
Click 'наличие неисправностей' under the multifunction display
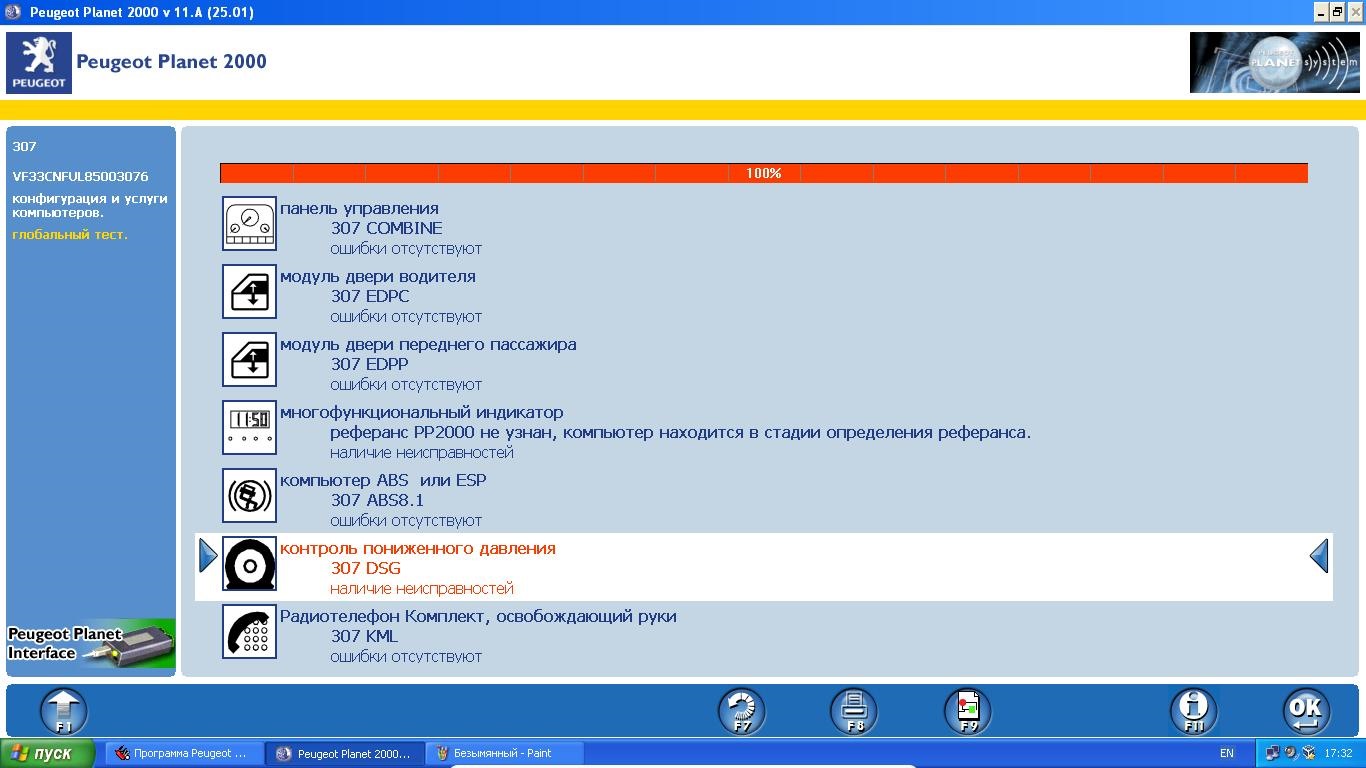pyautogui.click(x=422, y=452)
